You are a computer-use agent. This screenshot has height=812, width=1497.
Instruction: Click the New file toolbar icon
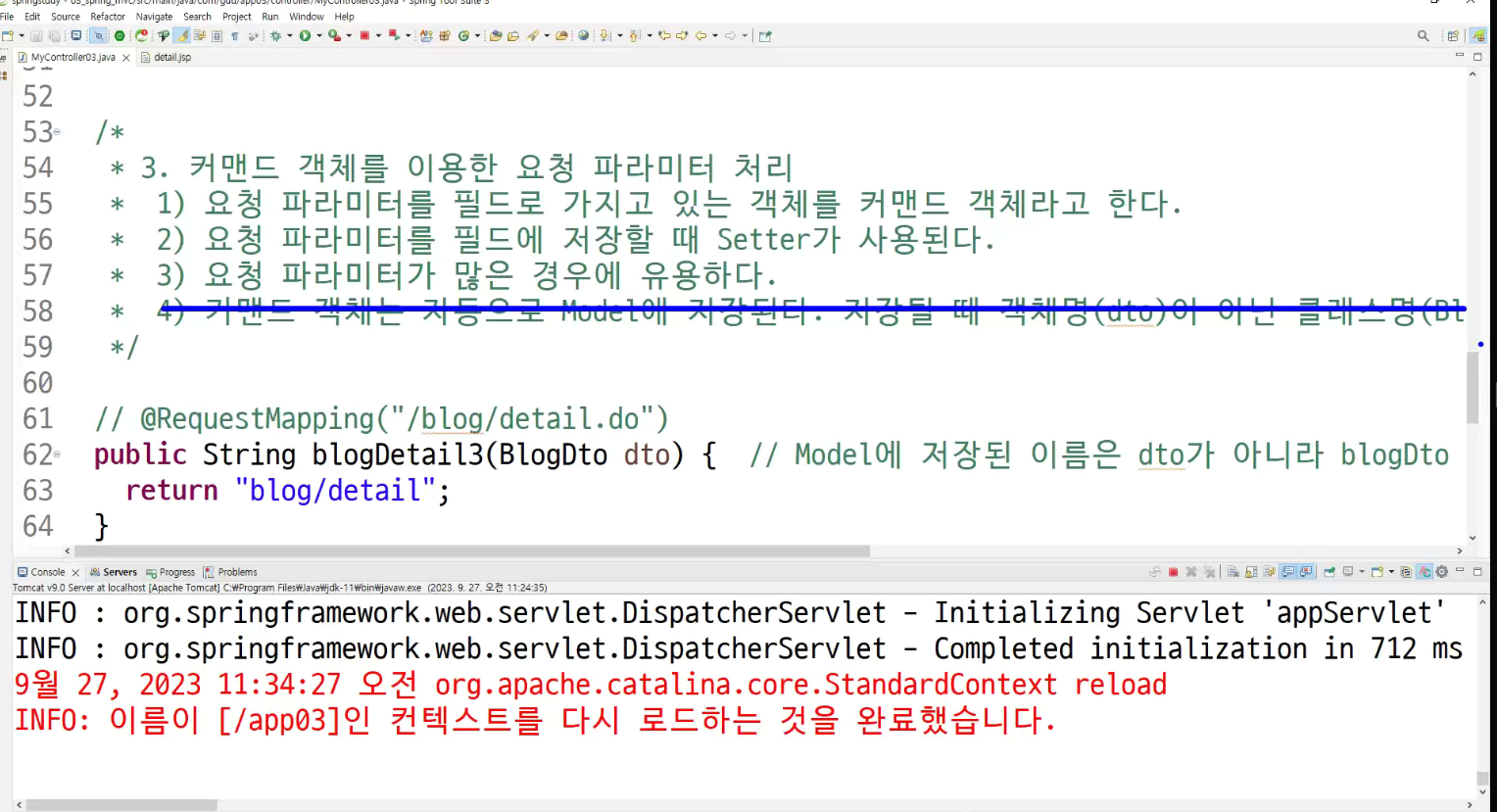click(x=9, y=35)
